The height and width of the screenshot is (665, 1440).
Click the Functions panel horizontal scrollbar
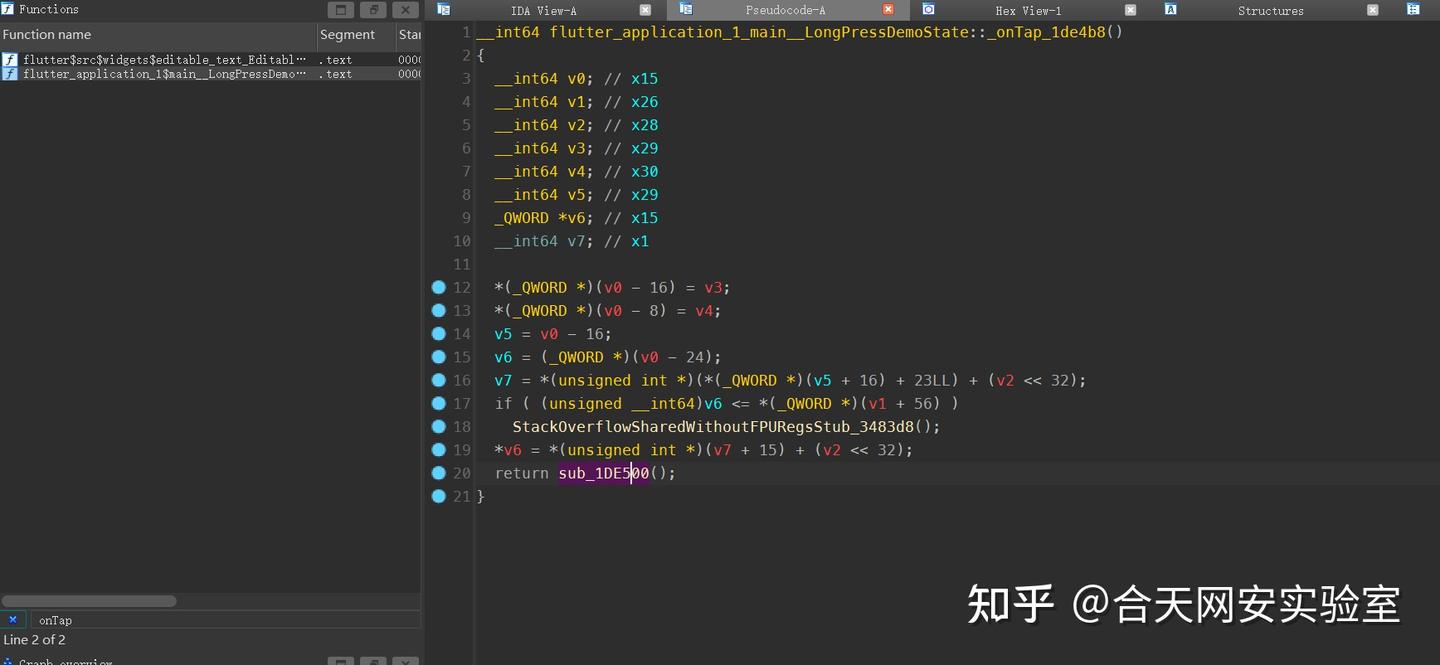[x=88, y=600]
